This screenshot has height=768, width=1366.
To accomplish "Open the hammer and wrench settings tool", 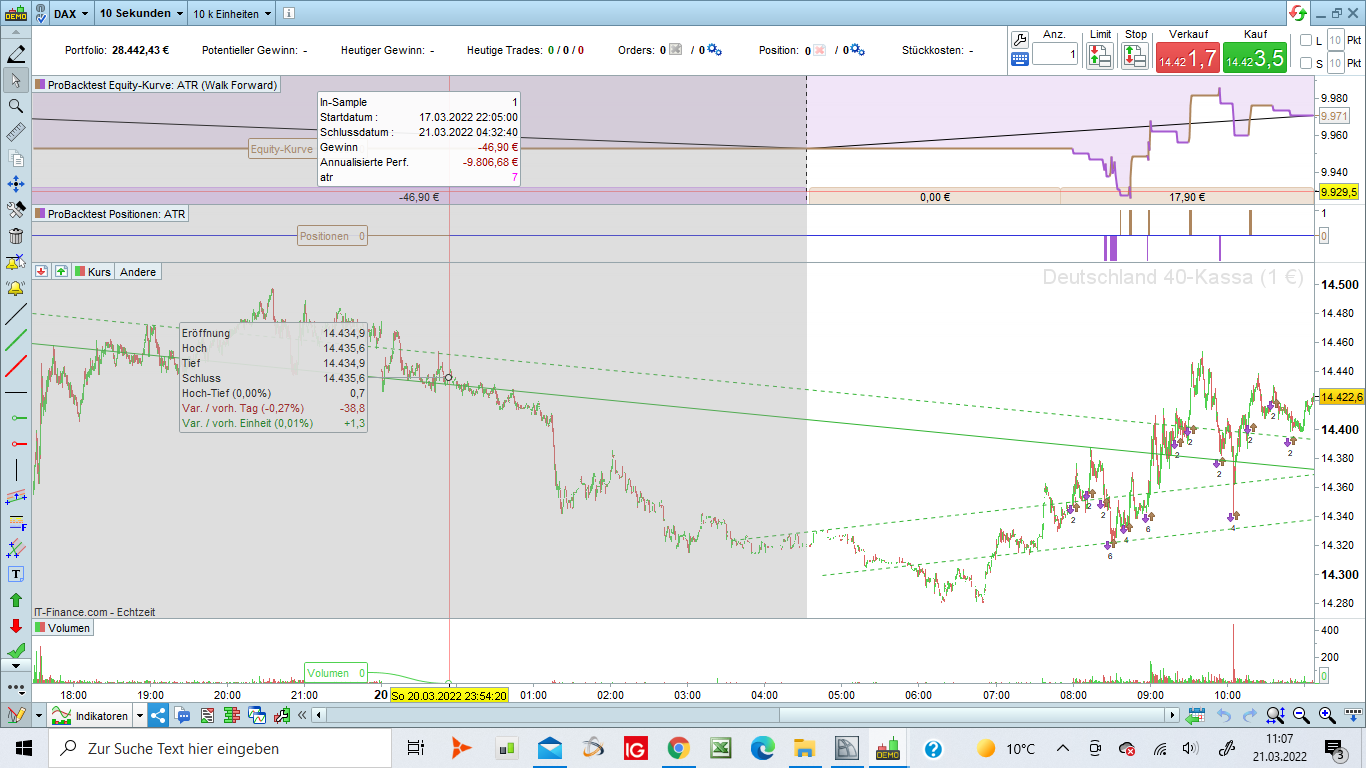I will coord(16,210).
